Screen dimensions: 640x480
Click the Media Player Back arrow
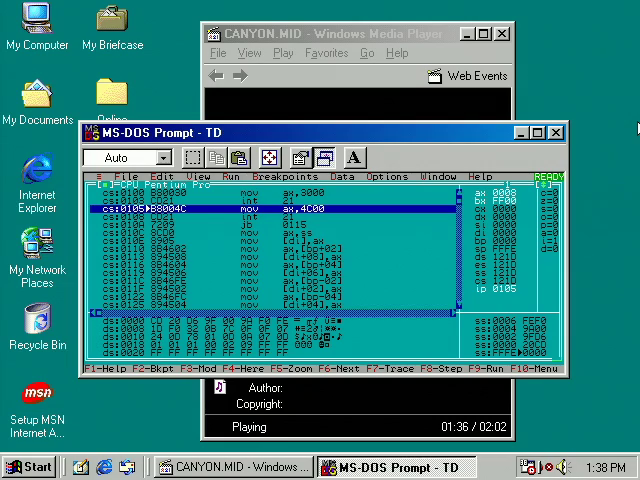pyautogui.click(x=216, y=76)
